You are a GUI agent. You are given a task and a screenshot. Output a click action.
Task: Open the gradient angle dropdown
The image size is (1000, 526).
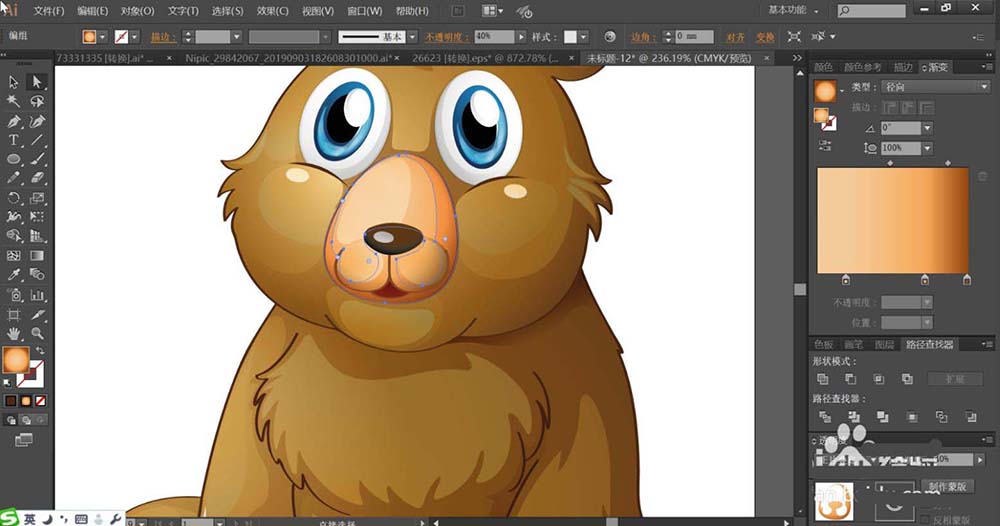[927, 128]
